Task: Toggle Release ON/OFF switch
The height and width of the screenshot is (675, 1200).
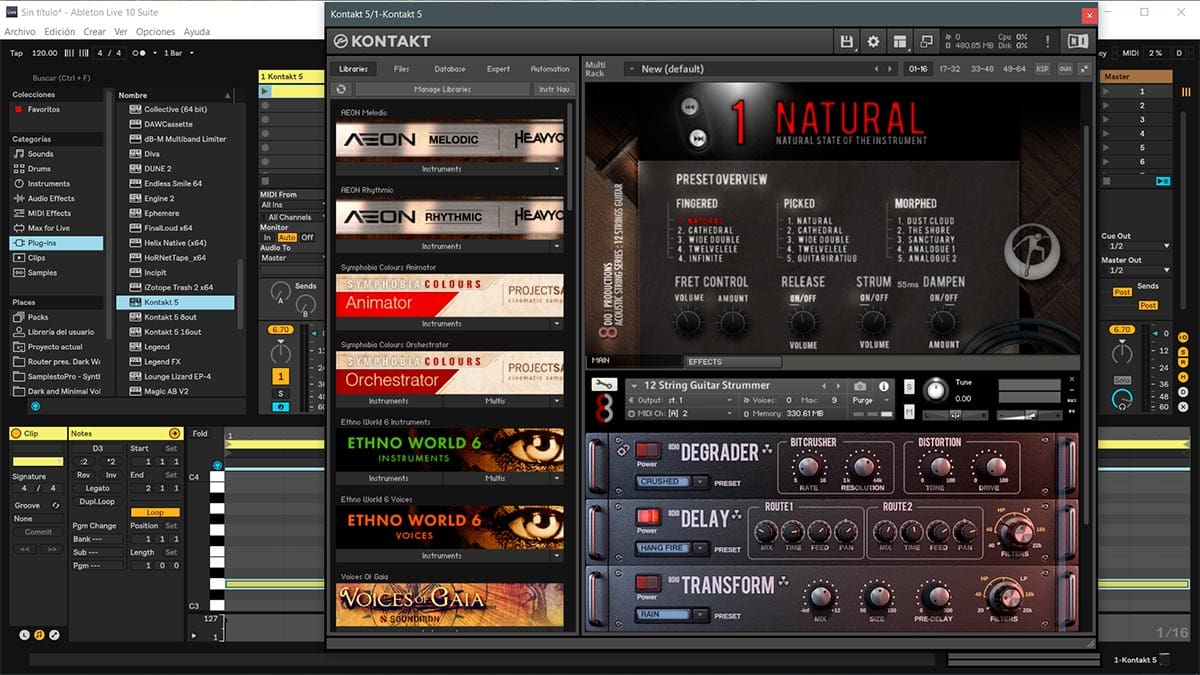Action: (803, 298)
